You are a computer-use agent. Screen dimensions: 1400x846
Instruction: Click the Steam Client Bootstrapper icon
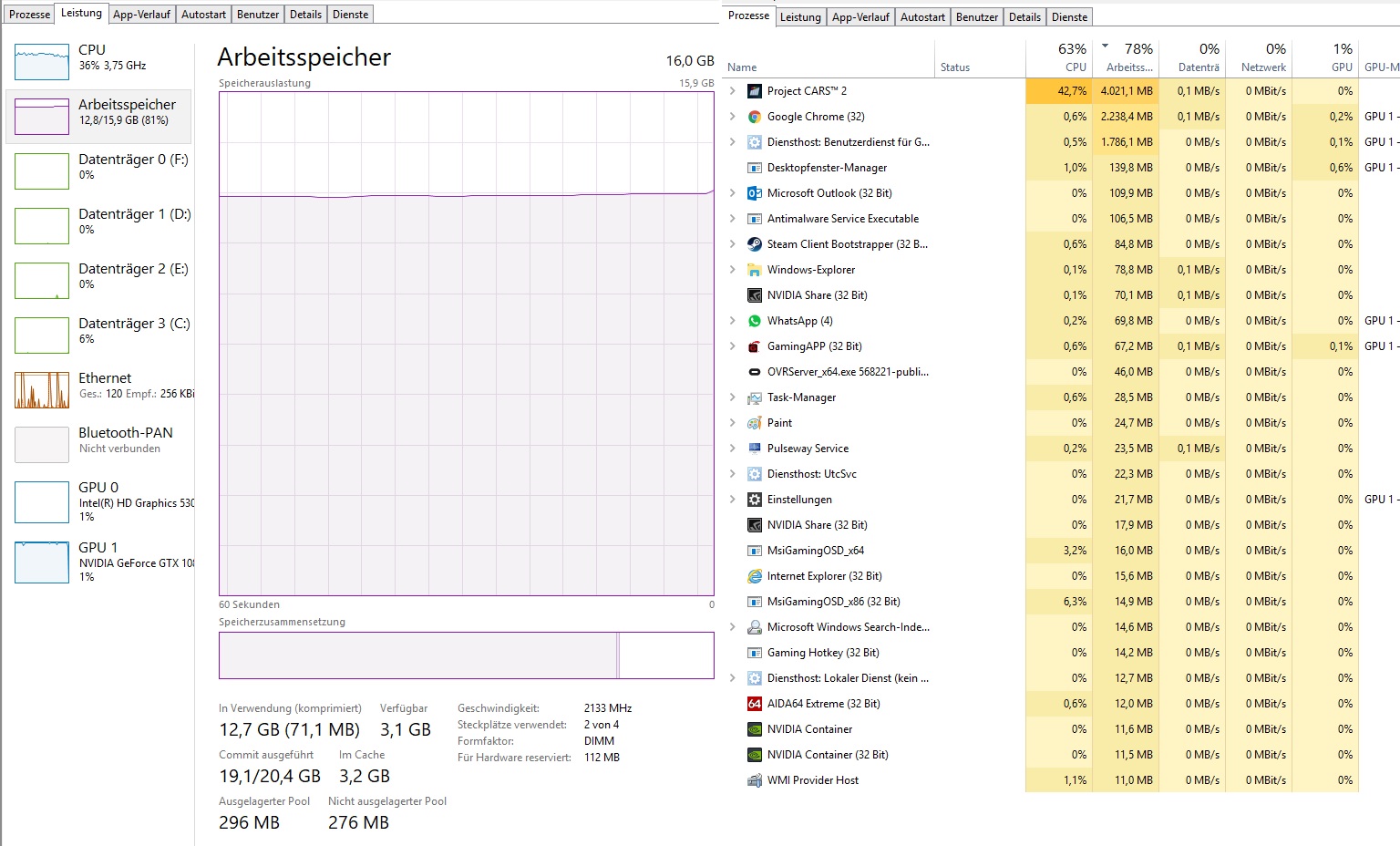pyautogui.click(x=754, y=244)
